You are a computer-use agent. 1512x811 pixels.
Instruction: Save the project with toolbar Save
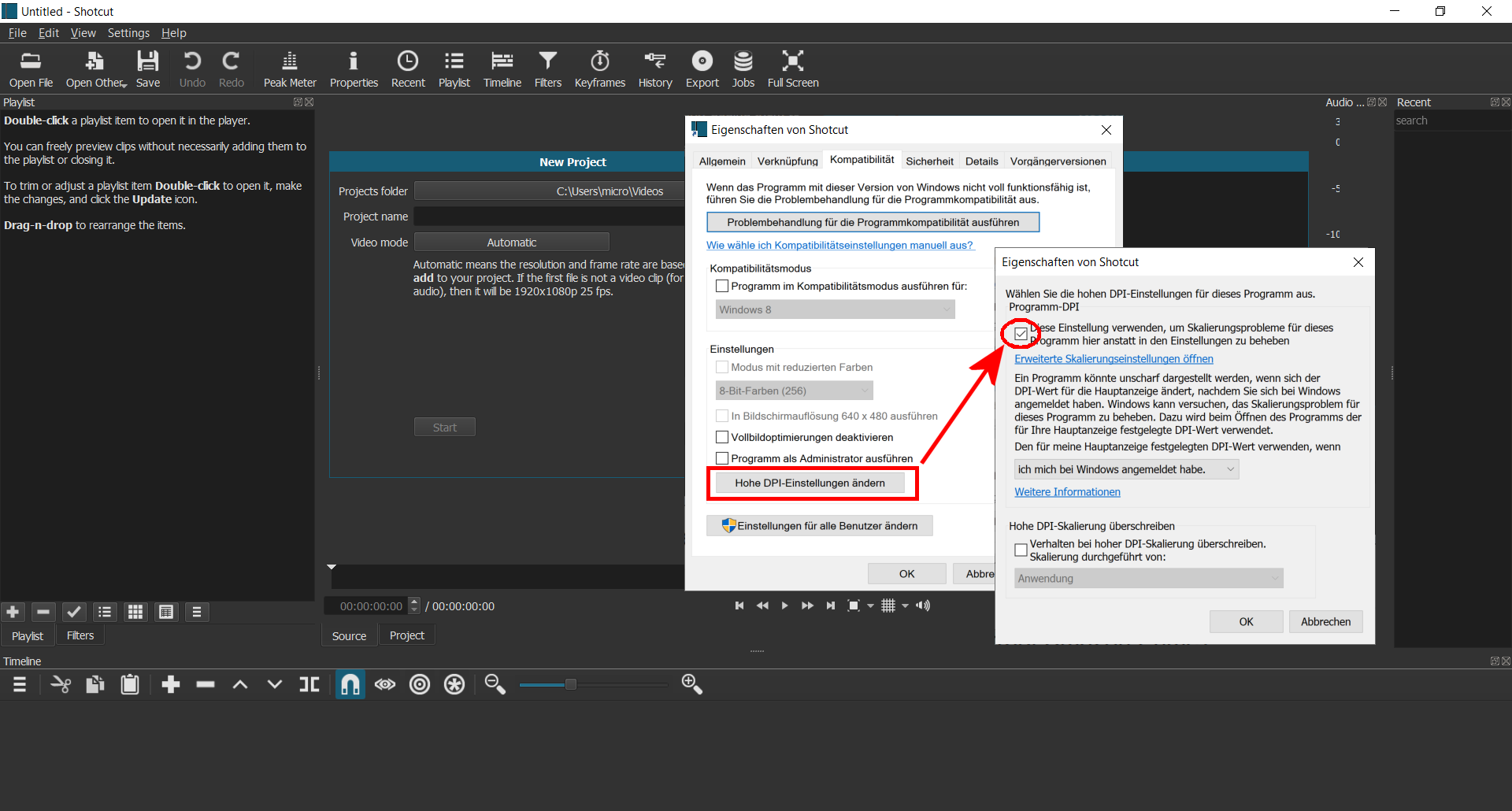(148, 69)
